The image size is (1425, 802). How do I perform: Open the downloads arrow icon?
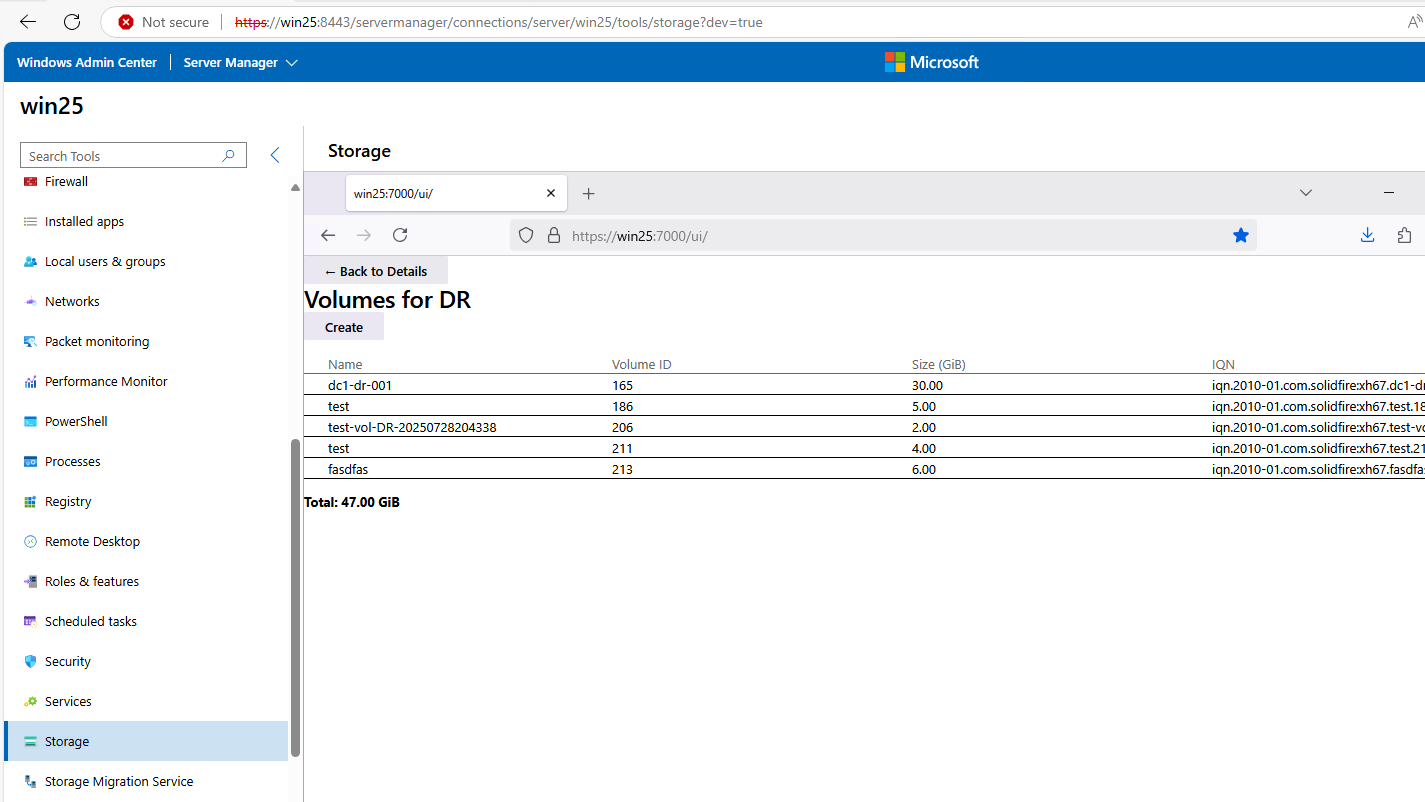coord(1368,235)
